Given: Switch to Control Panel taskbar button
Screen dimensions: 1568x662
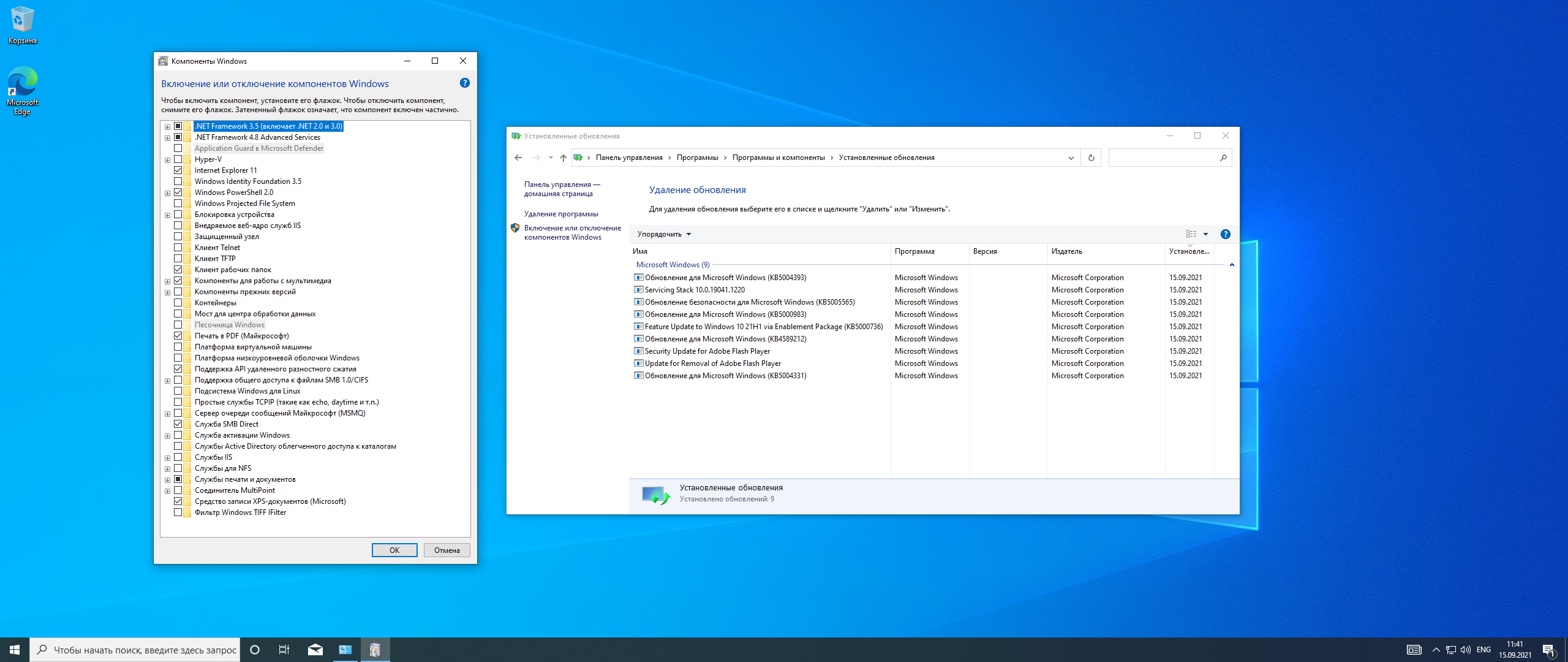Looking at the screenshot, I should click(345, 650).
